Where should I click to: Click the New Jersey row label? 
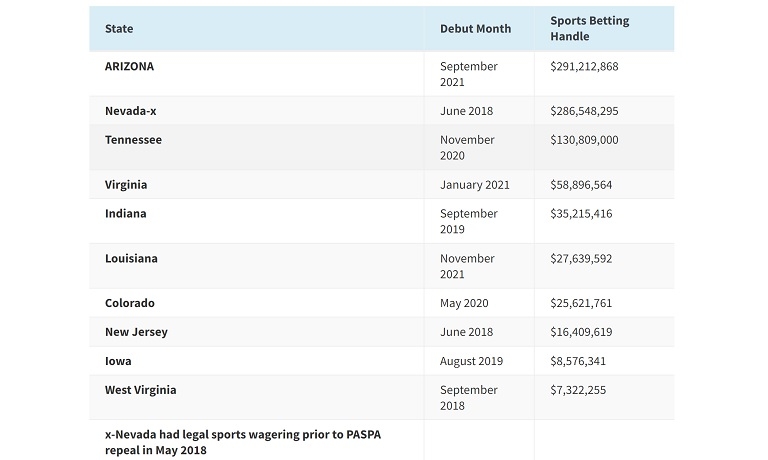(136, 332)
